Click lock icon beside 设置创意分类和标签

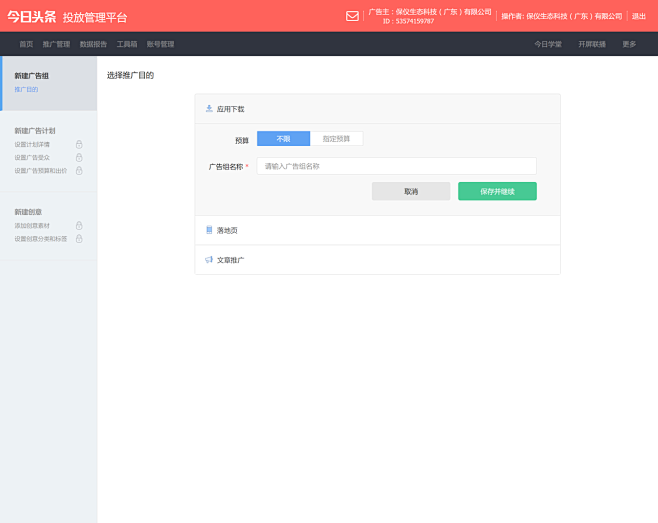point(79,239)
